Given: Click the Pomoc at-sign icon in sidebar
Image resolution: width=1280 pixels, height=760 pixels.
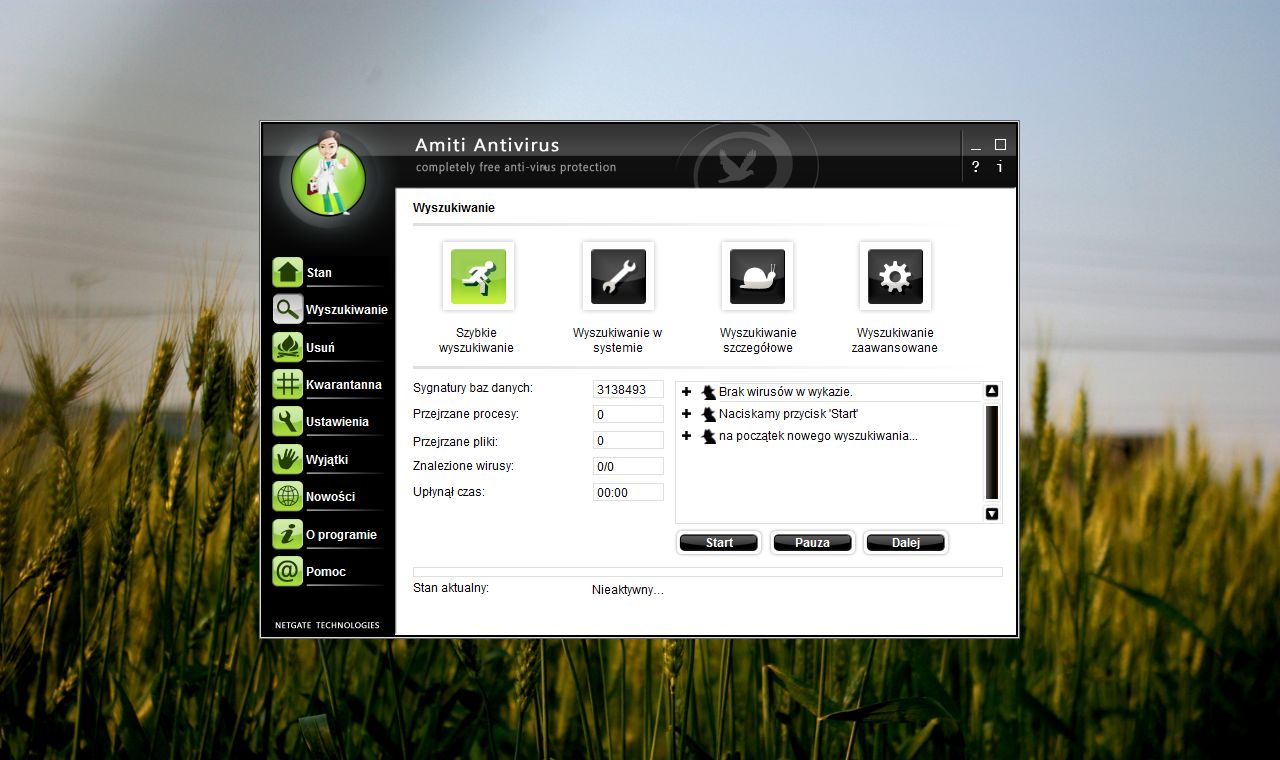Looking at the screenshot, I should [x=288, y=571].
